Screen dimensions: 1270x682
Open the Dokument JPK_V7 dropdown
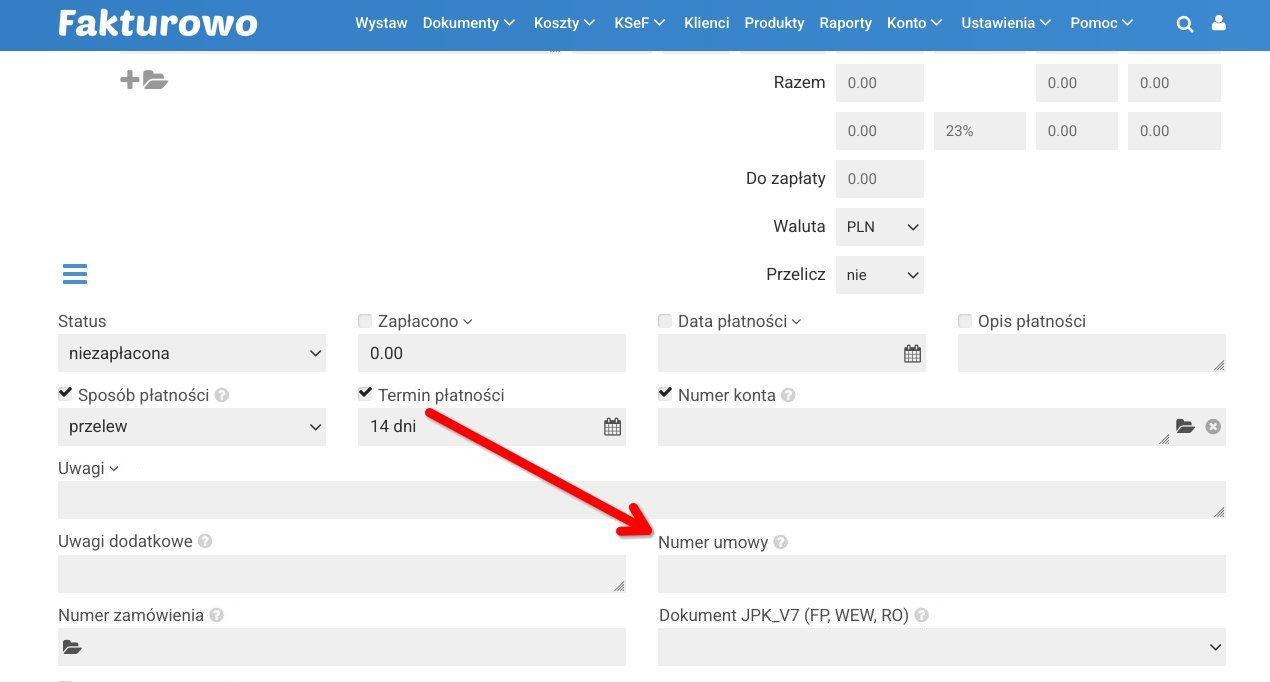pos(941,647)
